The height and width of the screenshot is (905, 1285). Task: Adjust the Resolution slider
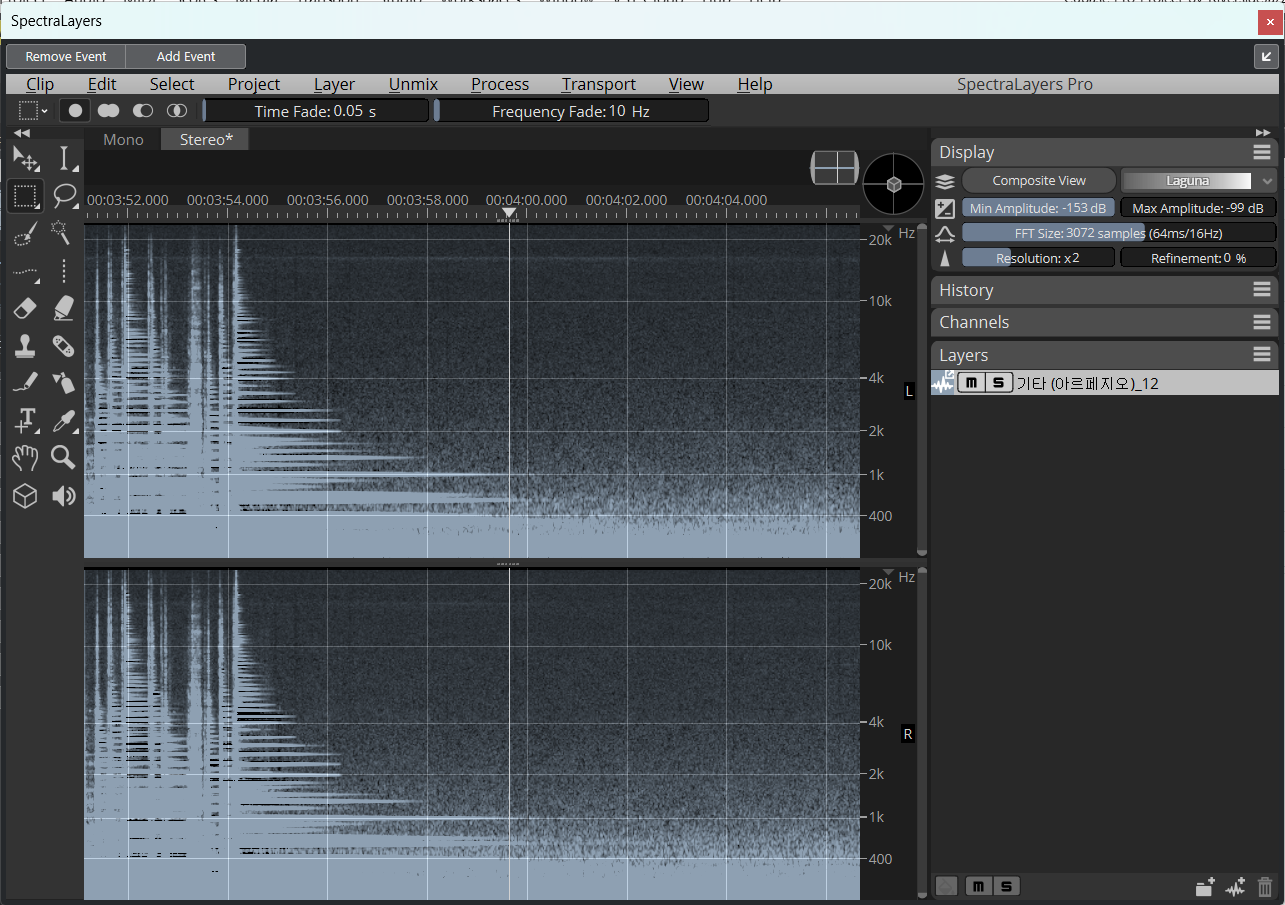click(x=1038, y=258)
